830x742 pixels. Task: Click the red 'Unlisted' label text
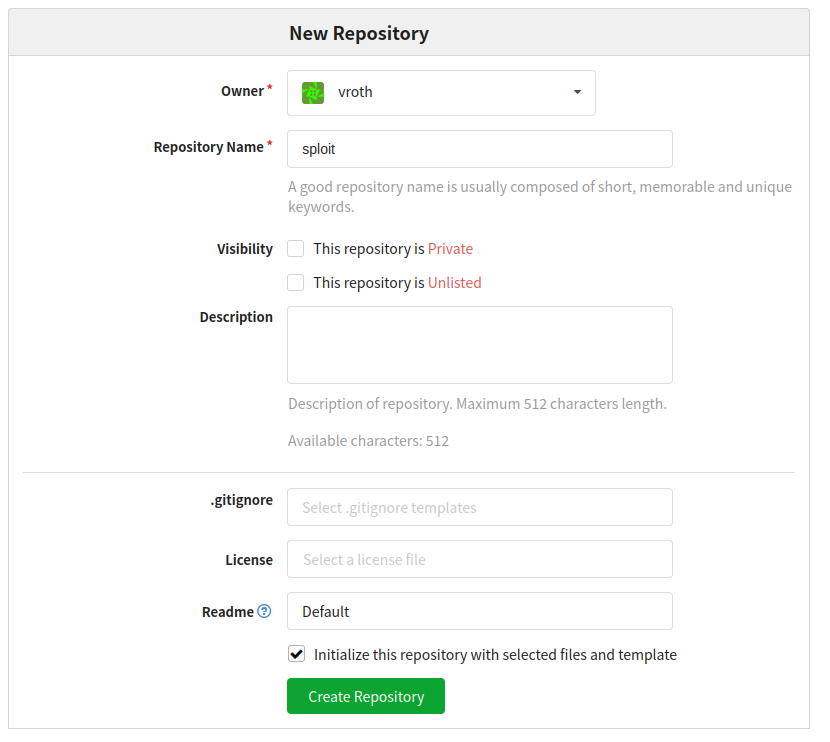[x=455, y=283]
